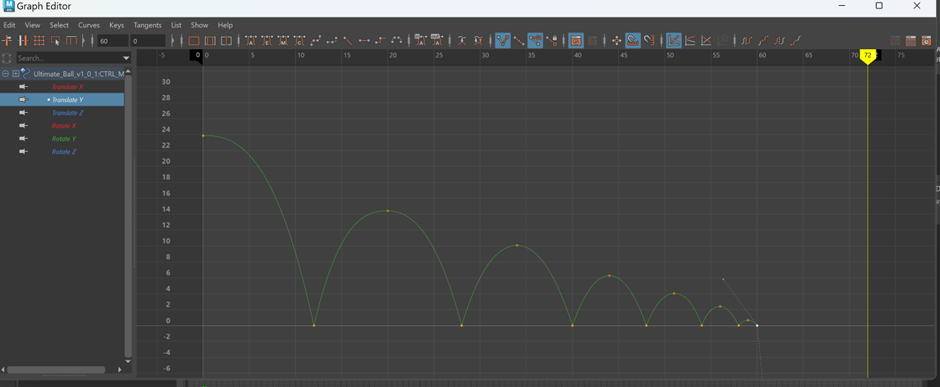Set Post-Infinity Cycle with Offset
Image resolution: width=940 pixels, height=387 pixels.
pyautogui.click(x=796, y=41)
